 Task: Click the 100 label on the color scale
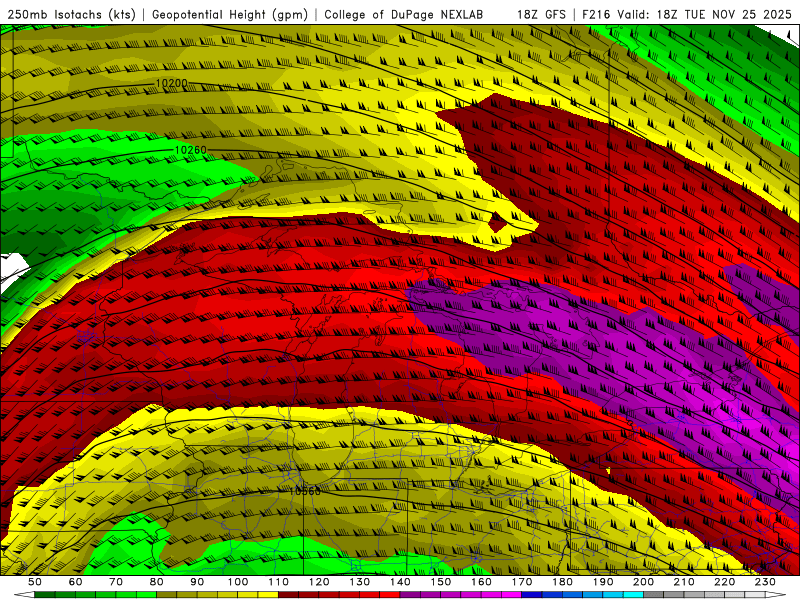[x=238, y=582]
